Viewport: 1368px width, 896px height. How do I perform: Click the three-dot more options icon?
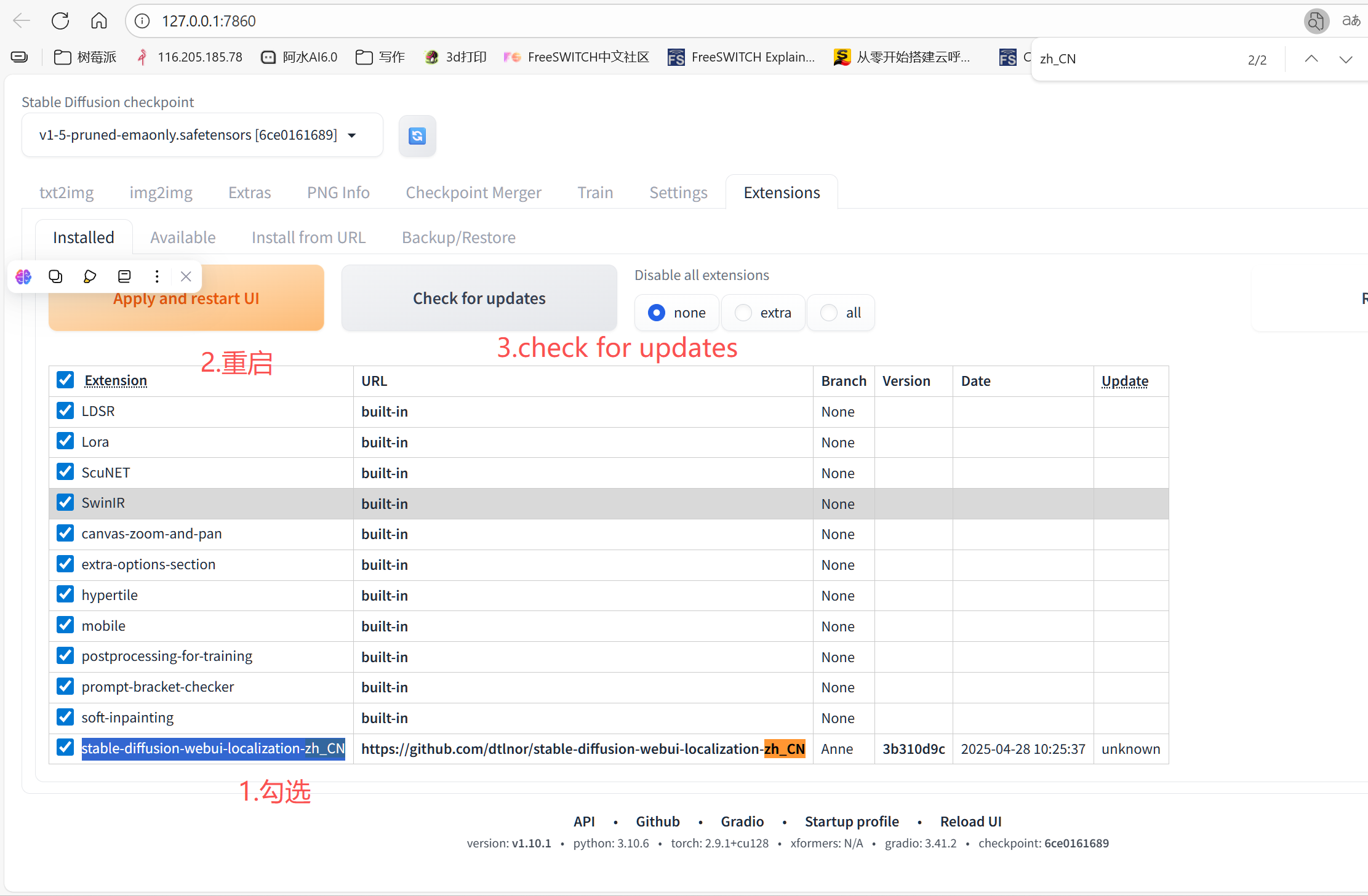tap(157, 277)
